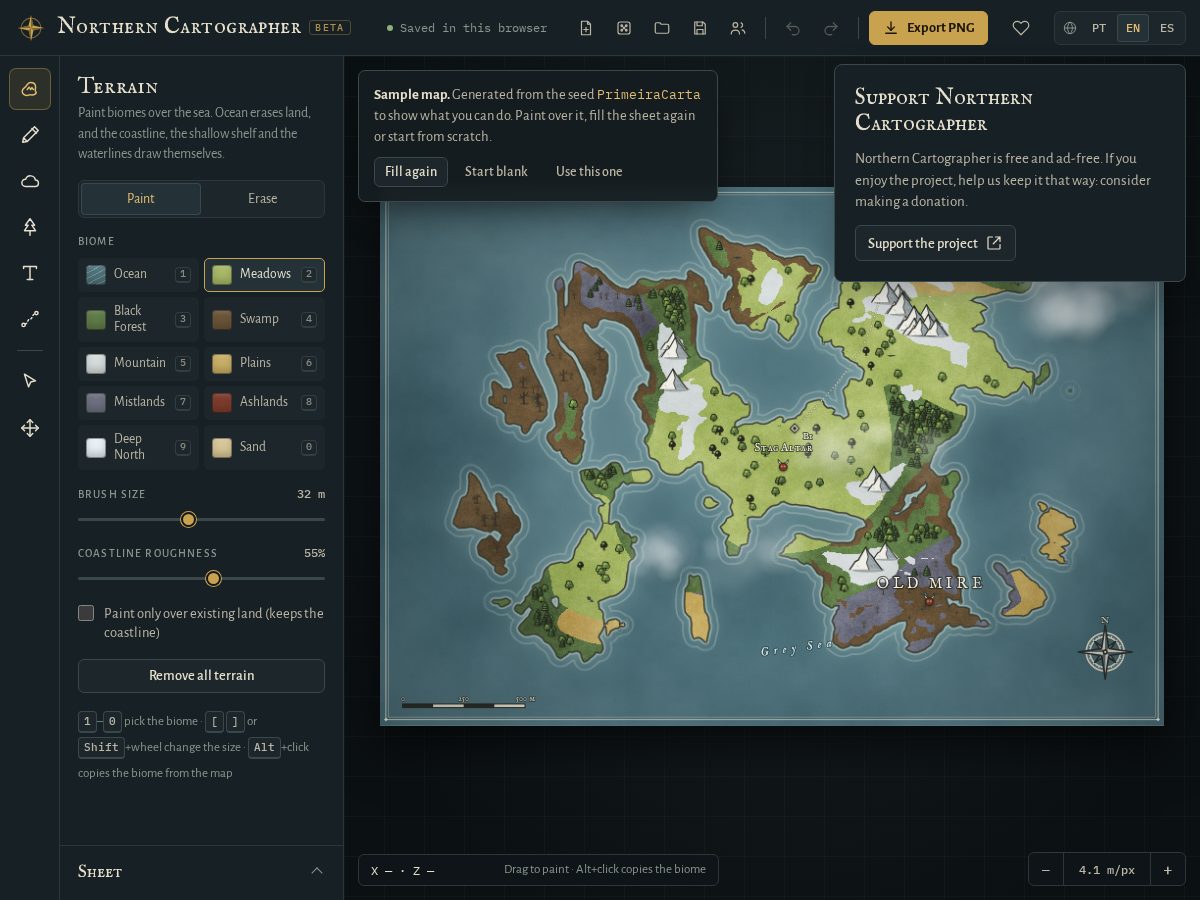
Task: Click the Brush Size slider handle
Action: click(x=188, y=519)
